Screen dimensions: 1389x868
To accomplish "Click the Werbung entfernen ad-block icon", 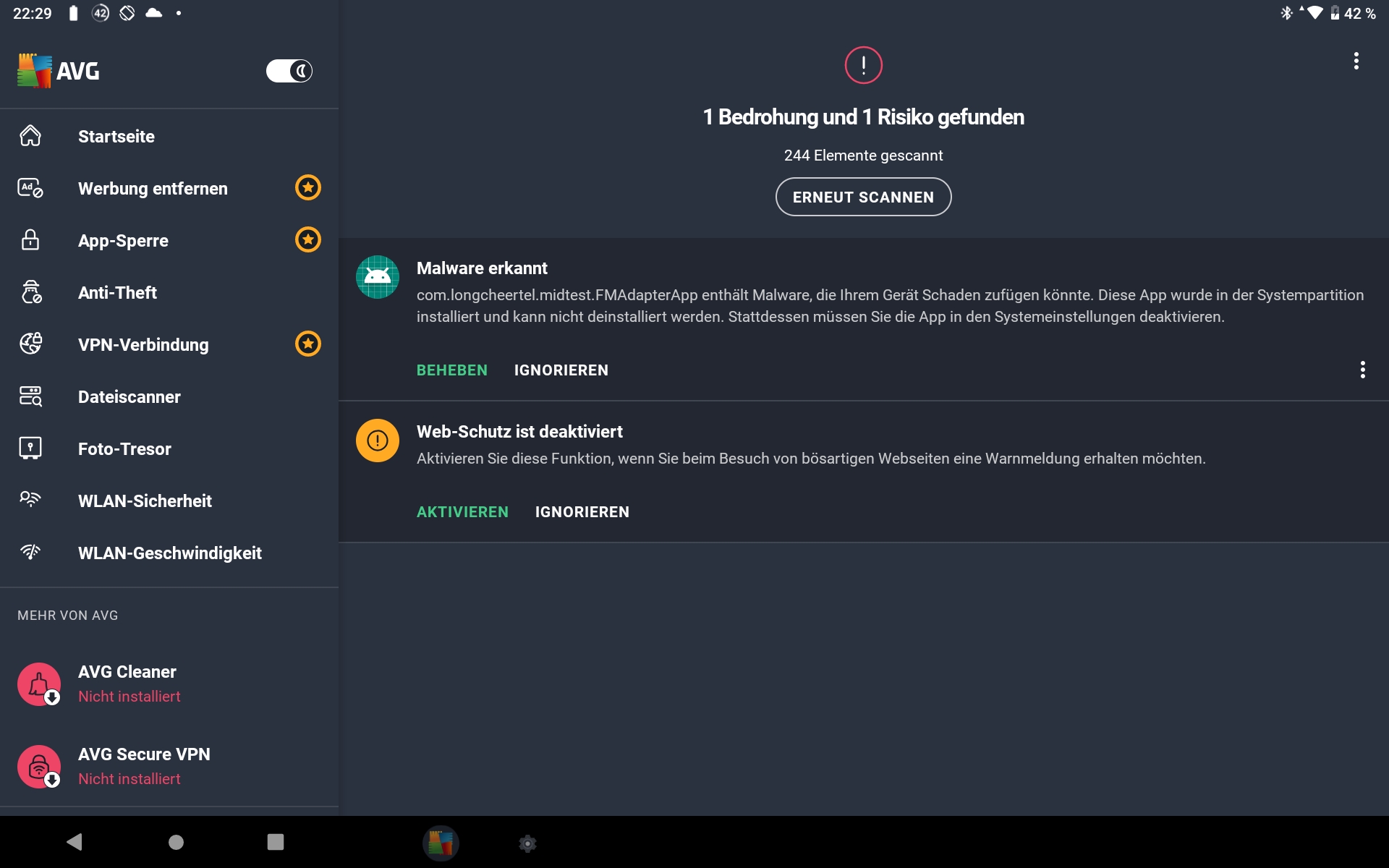I will coord(30,188).
